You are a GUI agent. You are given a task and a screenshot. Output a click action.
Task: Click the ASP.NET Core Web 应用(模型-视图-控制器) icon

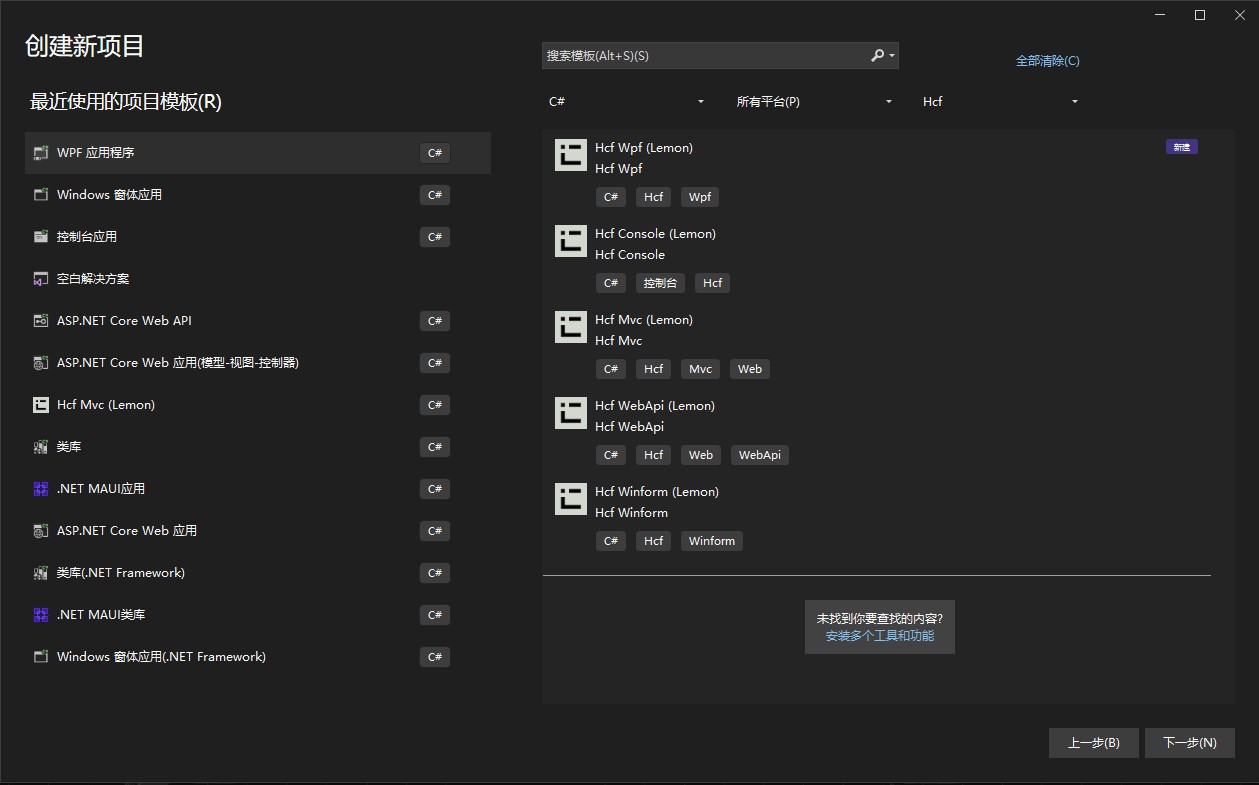click(41, 363)
